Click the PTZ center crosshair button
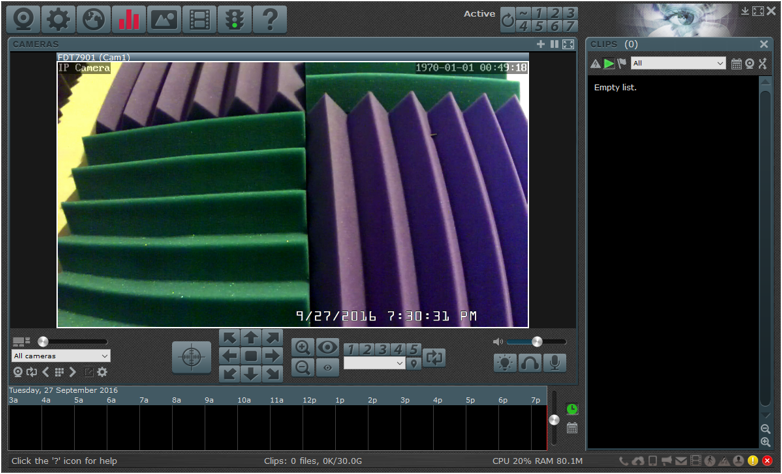The height and width of the screenshot is (474, 782). [x=191, y=357]
